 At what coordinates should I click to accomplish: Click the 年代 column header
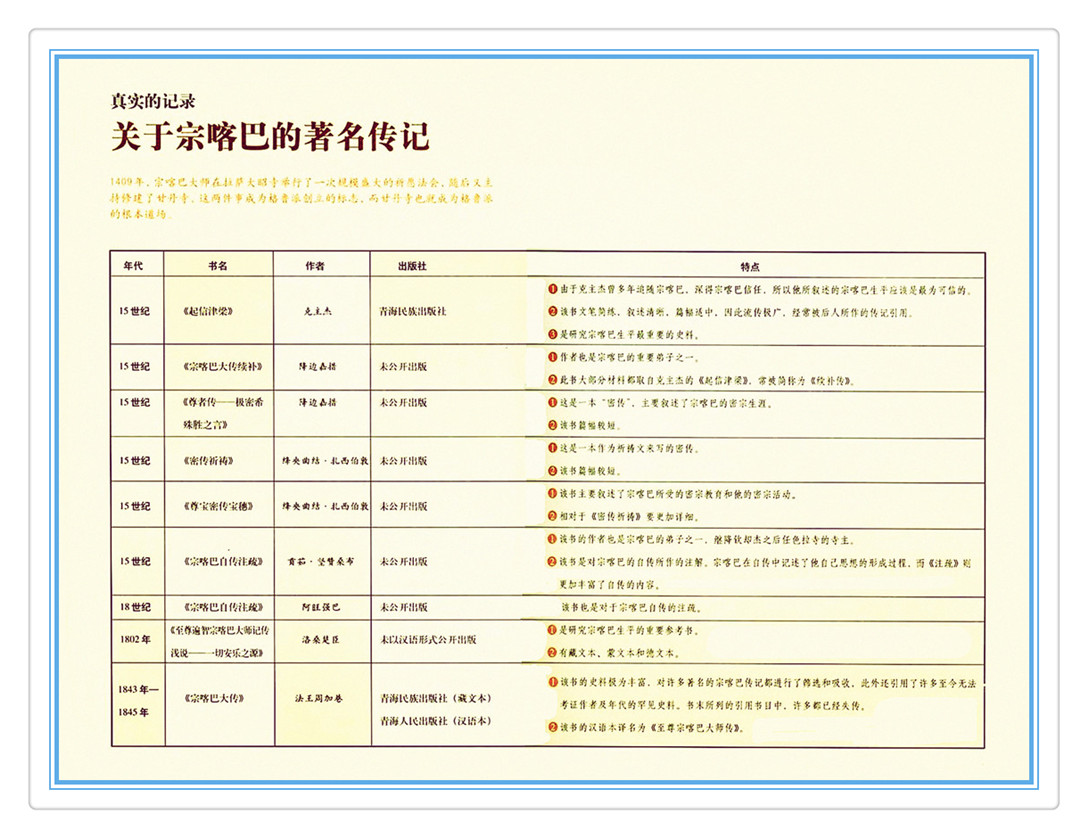134,266
